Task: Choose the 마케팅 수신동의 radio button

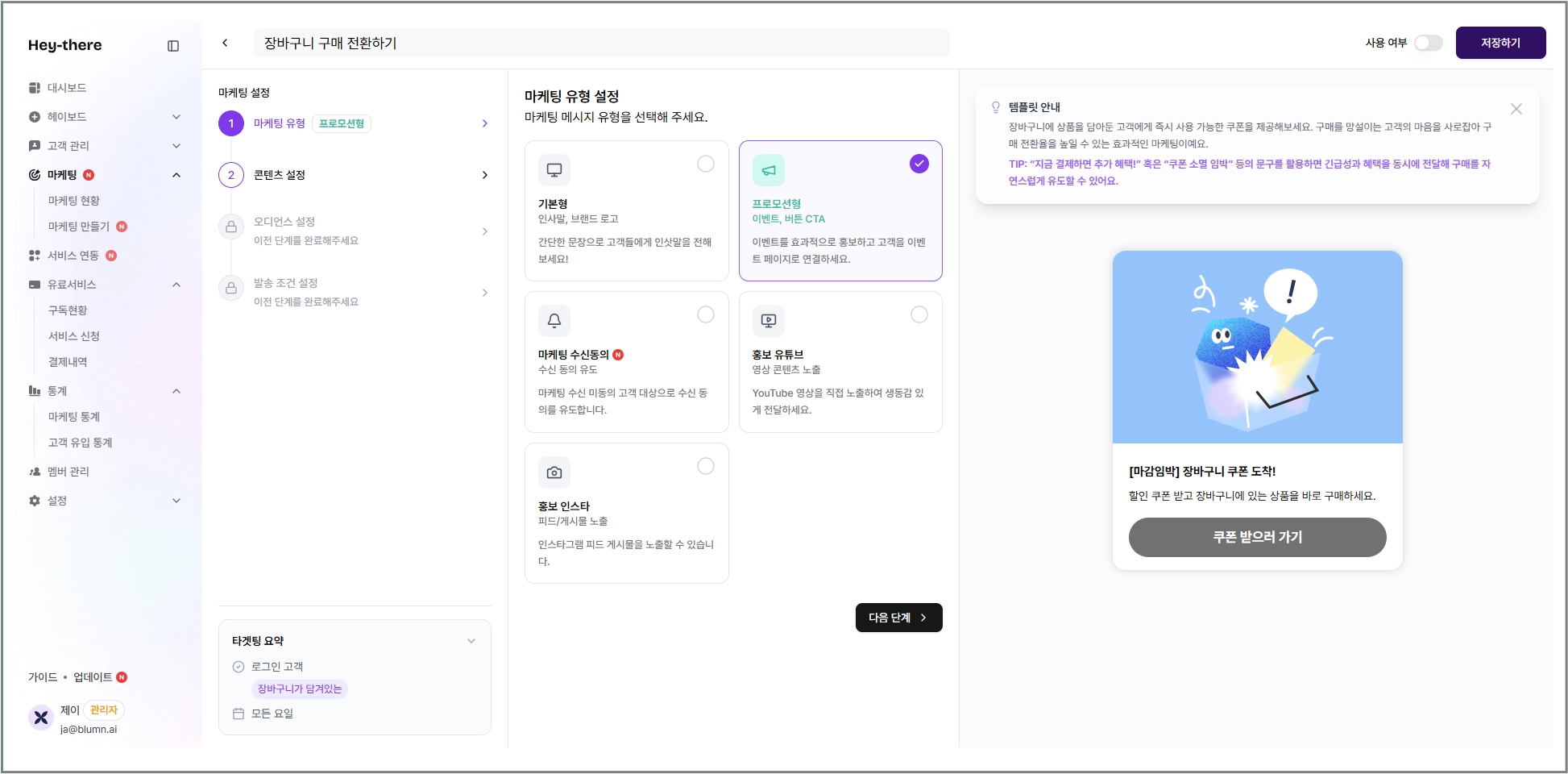Action: coord(706,314)
